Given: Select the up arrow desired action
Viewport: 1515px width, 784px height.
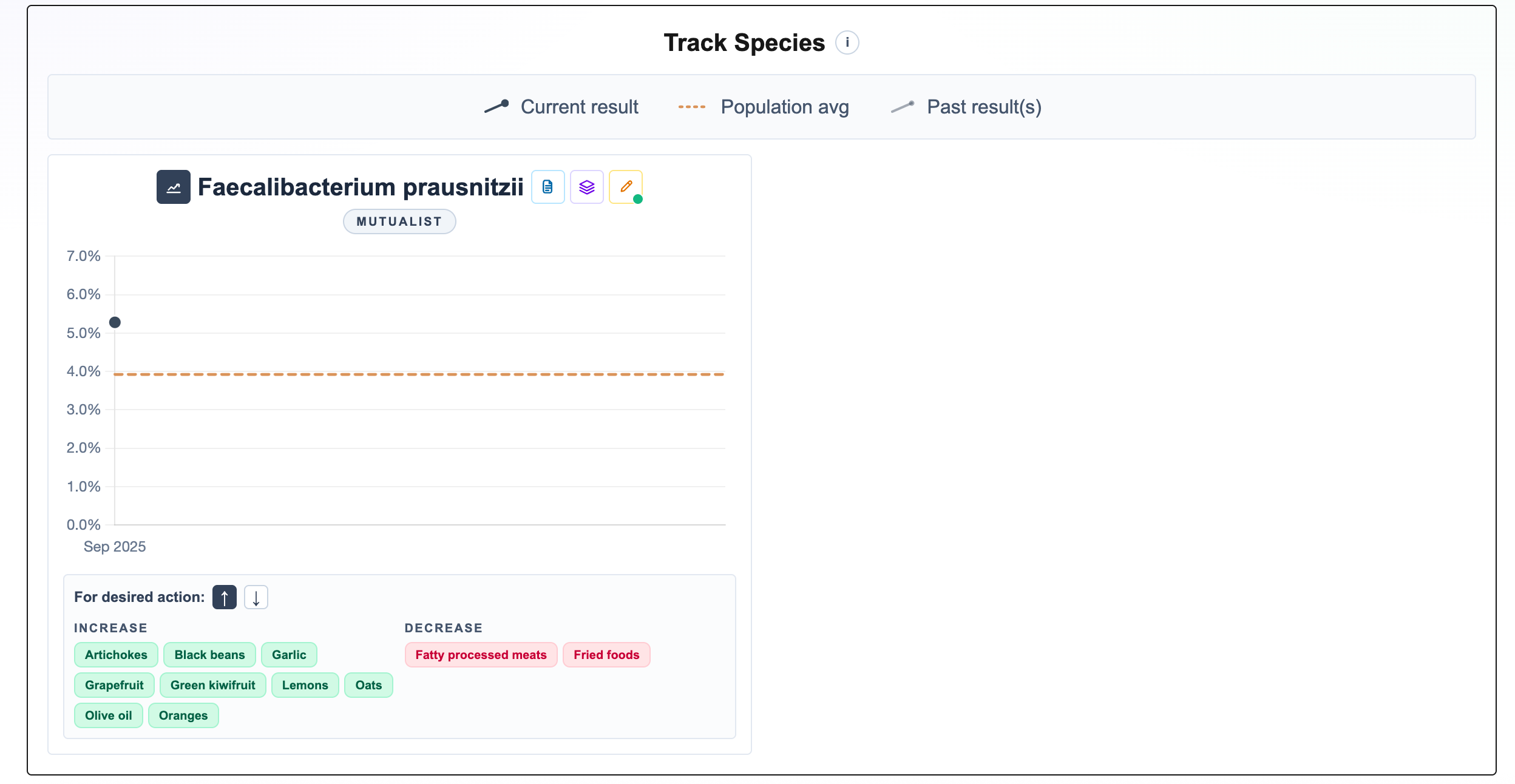Looking at the screenshot, I should coord(225,597).
